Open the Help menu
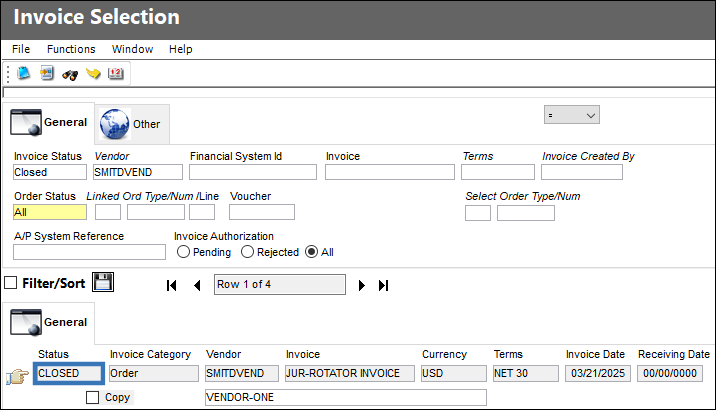Viewport: 716px width, 410px height. click(181, 49)
